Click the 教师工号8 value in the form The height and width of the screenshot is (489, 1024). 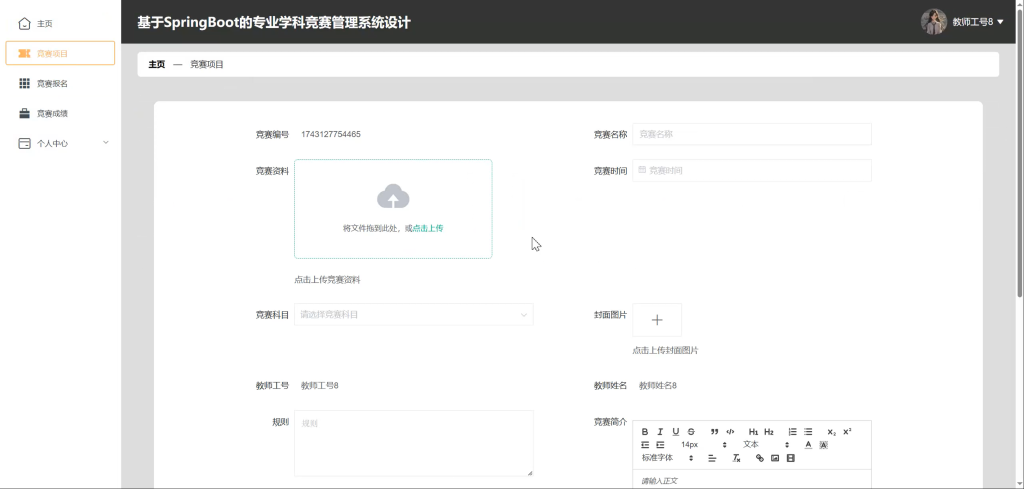[x=319, y=386]
